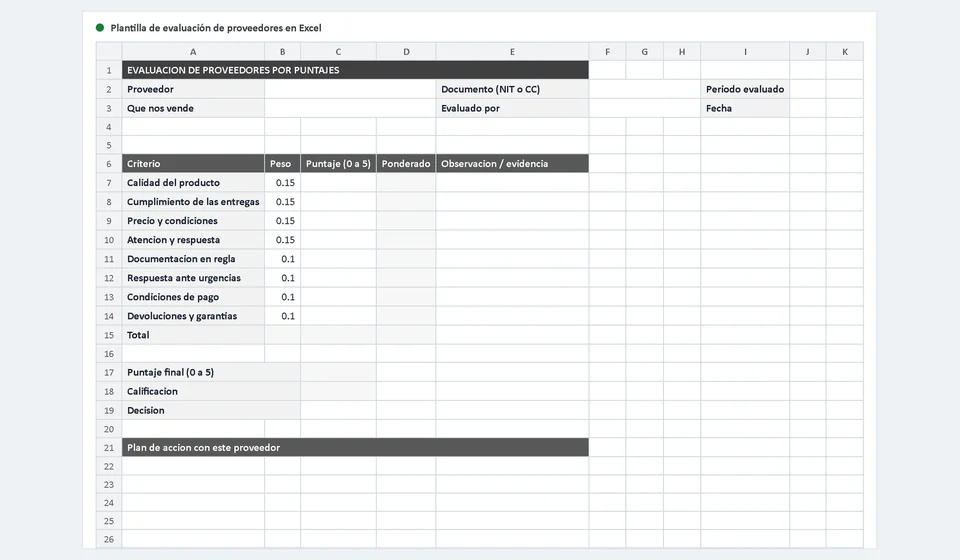Image resolution: width=960 pixels, height=560 pixels.
Task: Select column A header
Action: (x=193, y=51)
